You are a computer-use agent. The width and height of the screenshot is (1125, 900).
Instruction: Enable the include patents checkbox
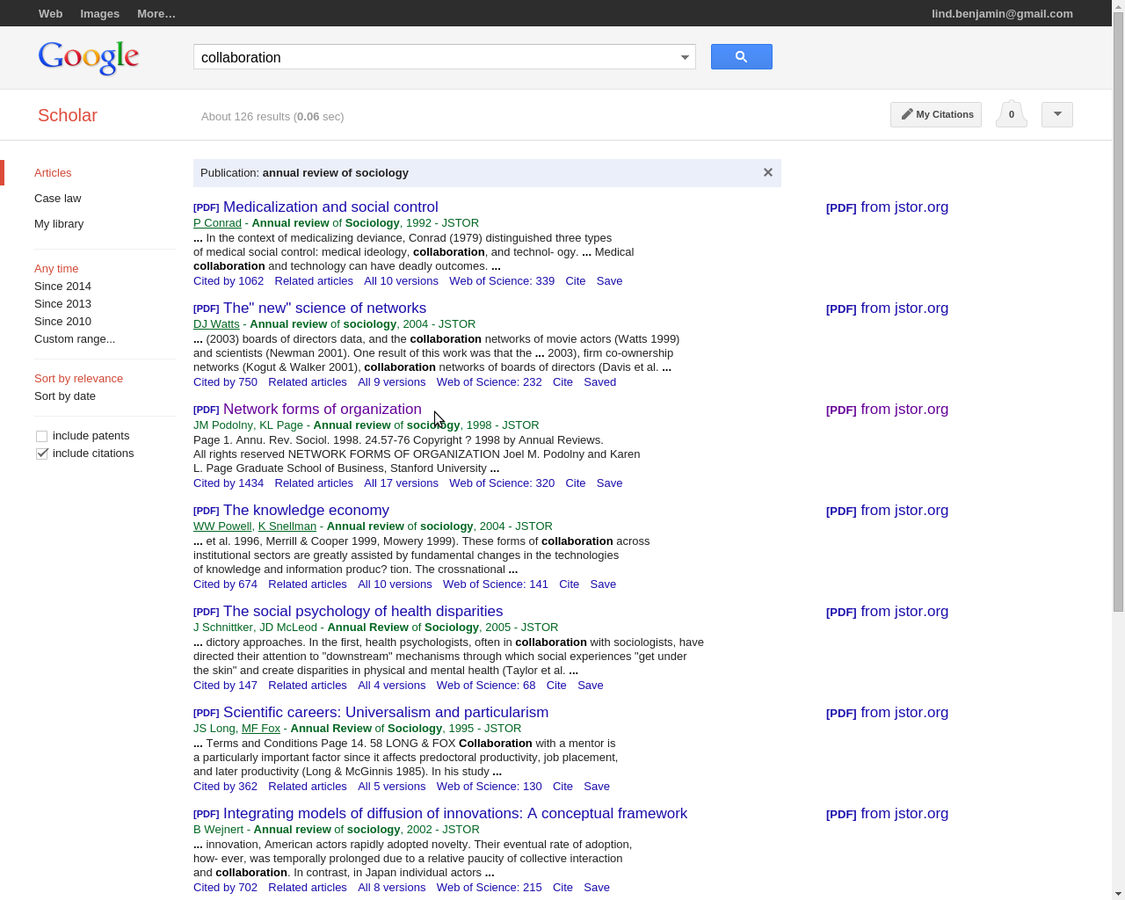[42, 436]
